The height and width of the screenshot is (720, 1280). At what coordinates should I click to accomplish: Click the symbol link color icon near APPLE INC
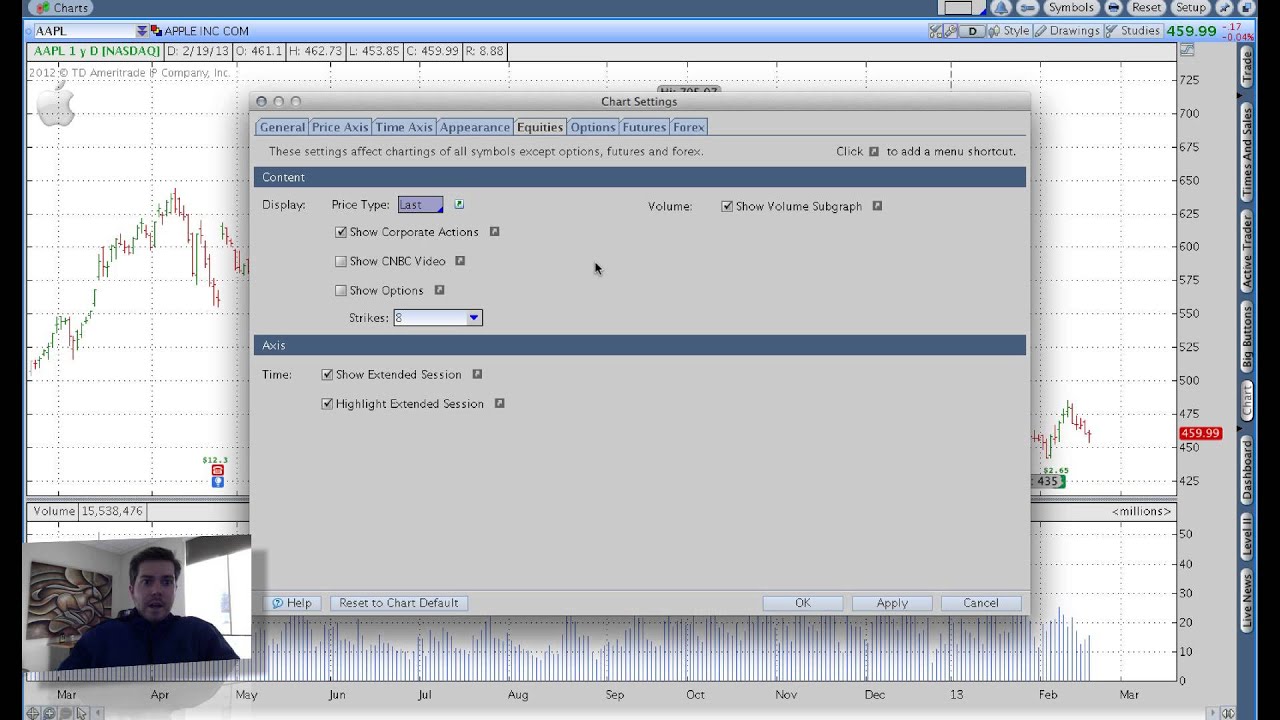[x=156, y=31]
